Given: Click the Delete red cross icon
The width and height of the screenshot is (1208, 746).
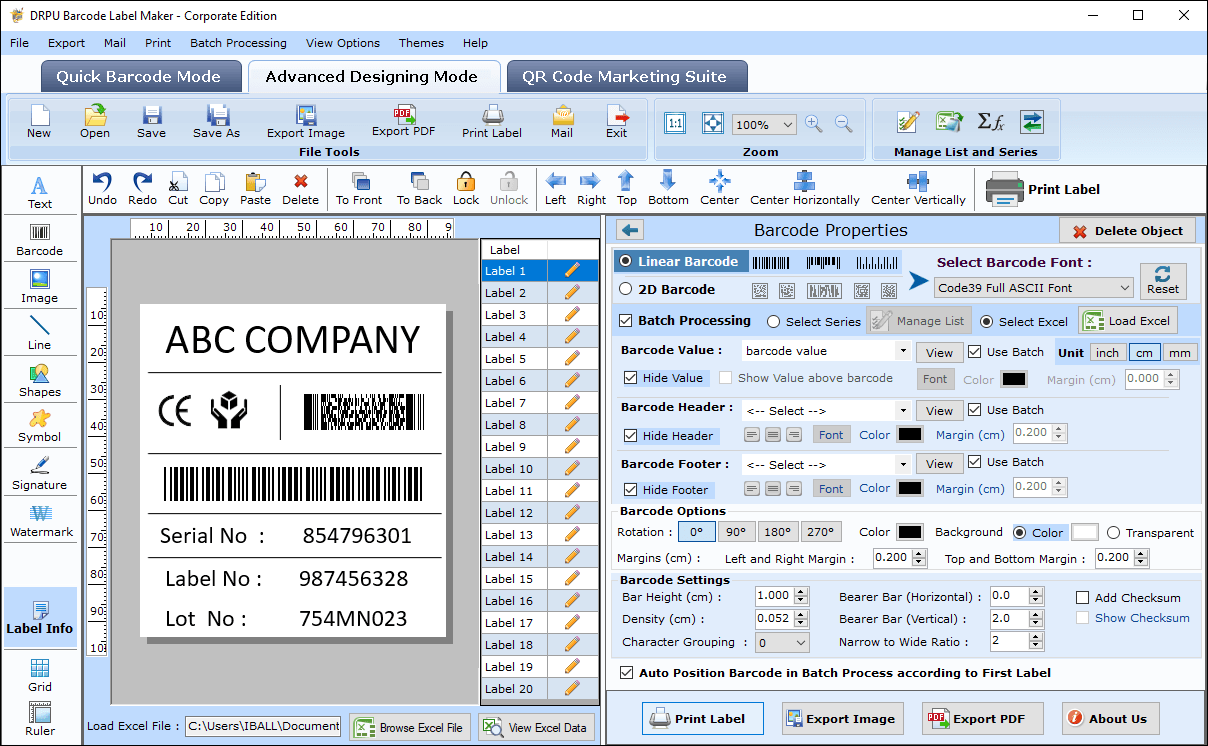Looking at the screenshot, I should point(300,188).
